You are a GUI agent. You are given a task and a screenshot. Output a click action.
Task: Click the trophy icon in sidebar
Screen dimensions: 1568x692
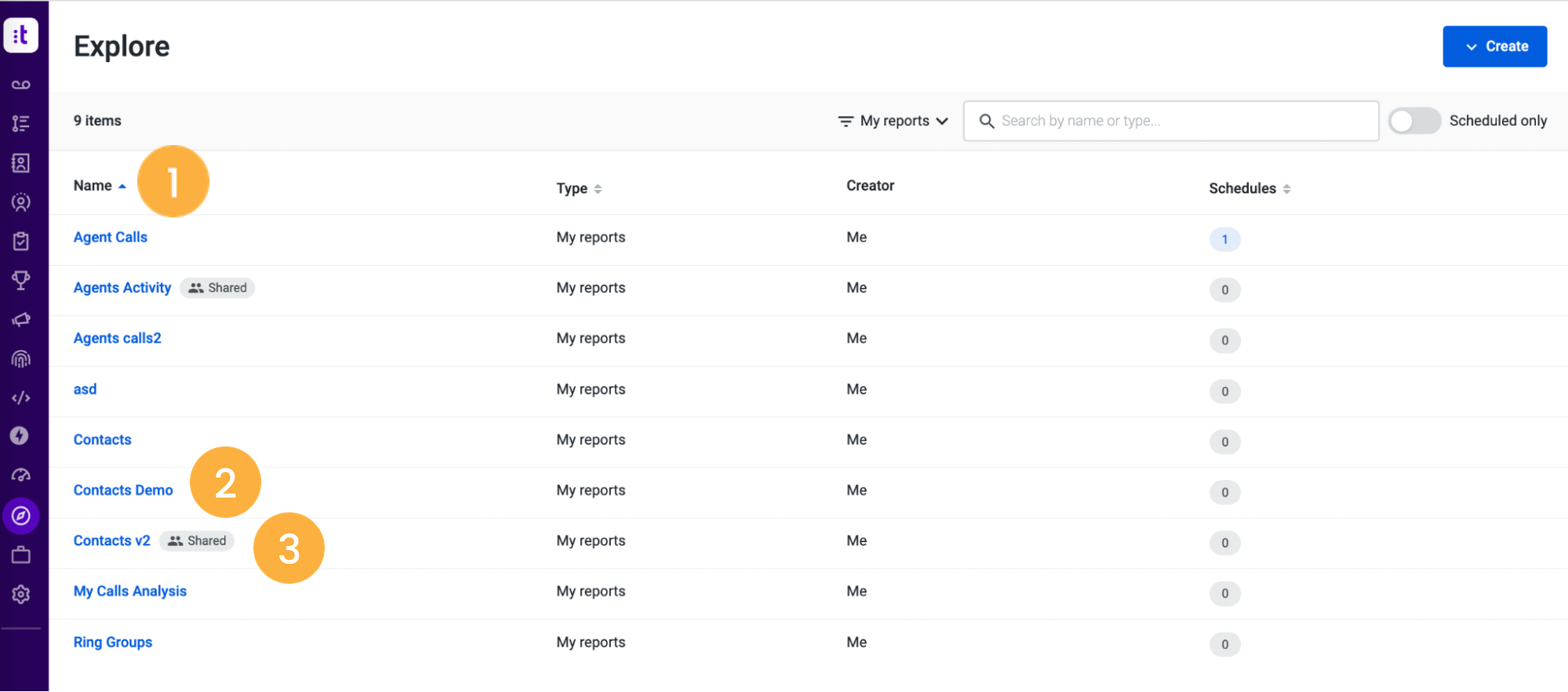[21, 280]
